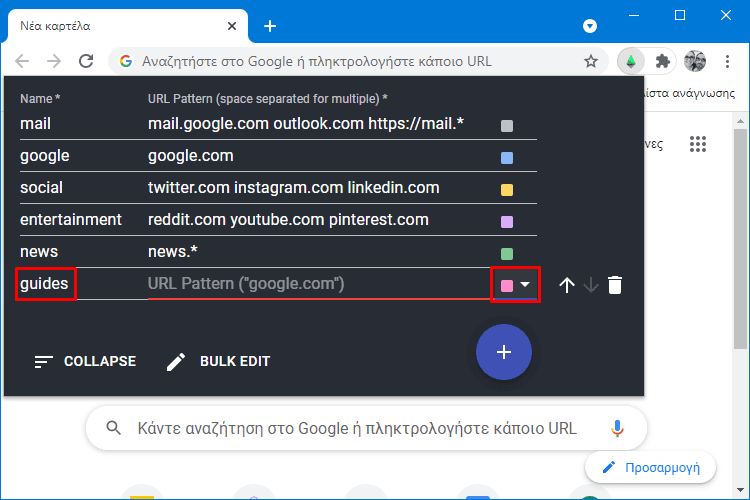This screenshot has height=500, width=750.
Task: Click the collapse lines icon
Action: click(x=44, y=362)
